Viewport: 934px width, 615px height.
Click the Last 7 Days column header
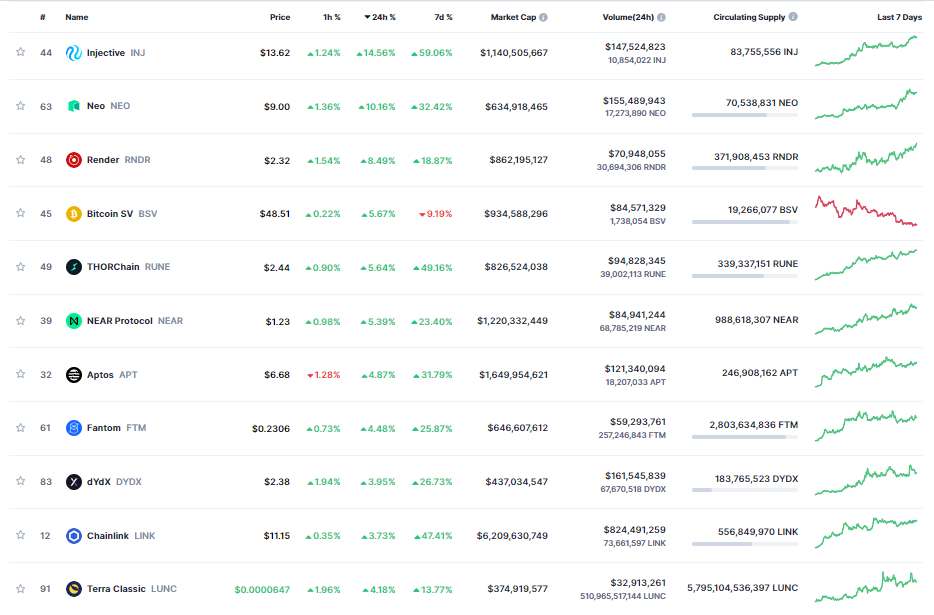pos(899,17)
